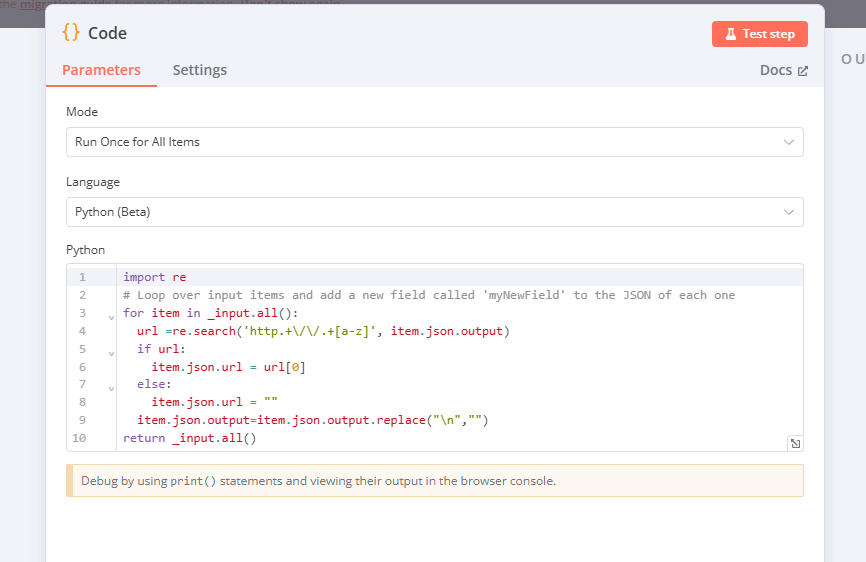Screen dimensions: 866x562
Task: Click the Code node curly-braces icon
Action: point(71,33)
